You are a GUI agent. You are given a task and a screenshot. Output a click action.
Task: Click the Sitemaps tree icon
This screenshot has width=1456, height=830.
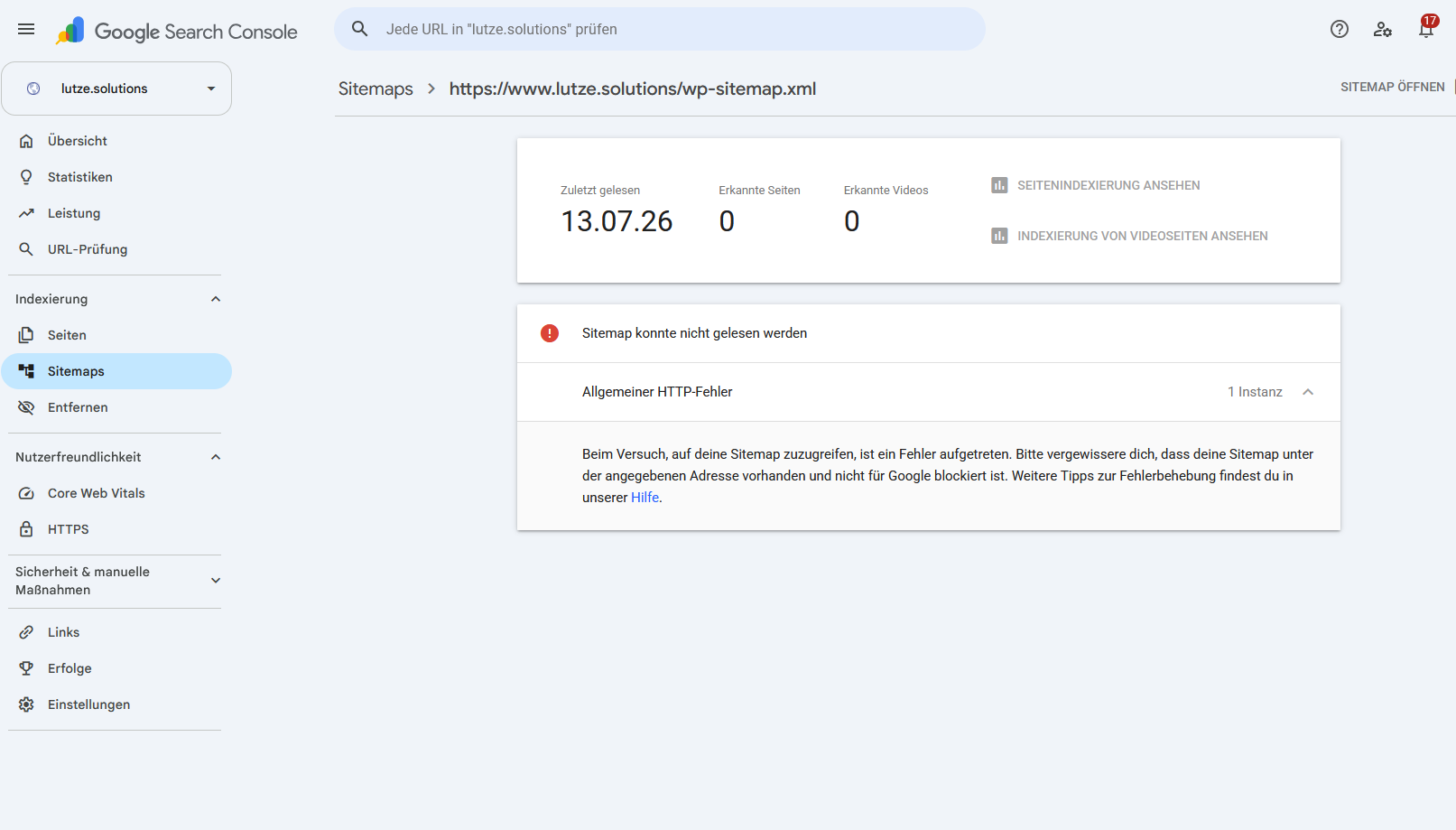pyautogui.click(x=26, y=371)
